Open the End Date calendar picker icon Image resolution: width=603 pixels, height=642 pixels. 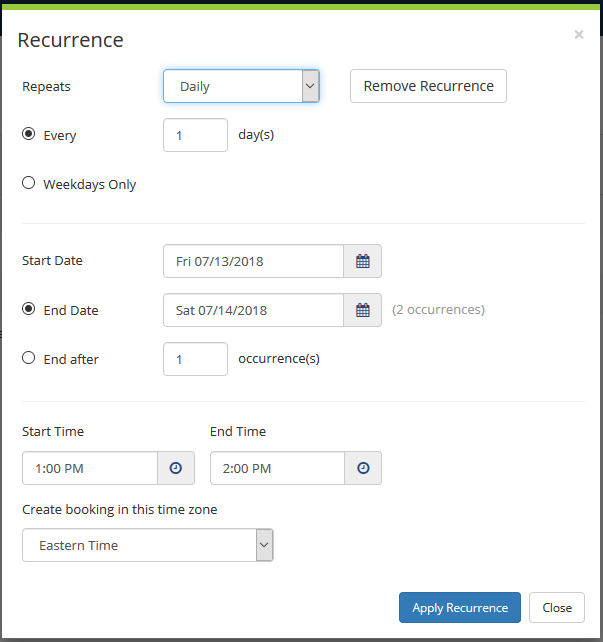pyautogui.click(x=363, y=310)
